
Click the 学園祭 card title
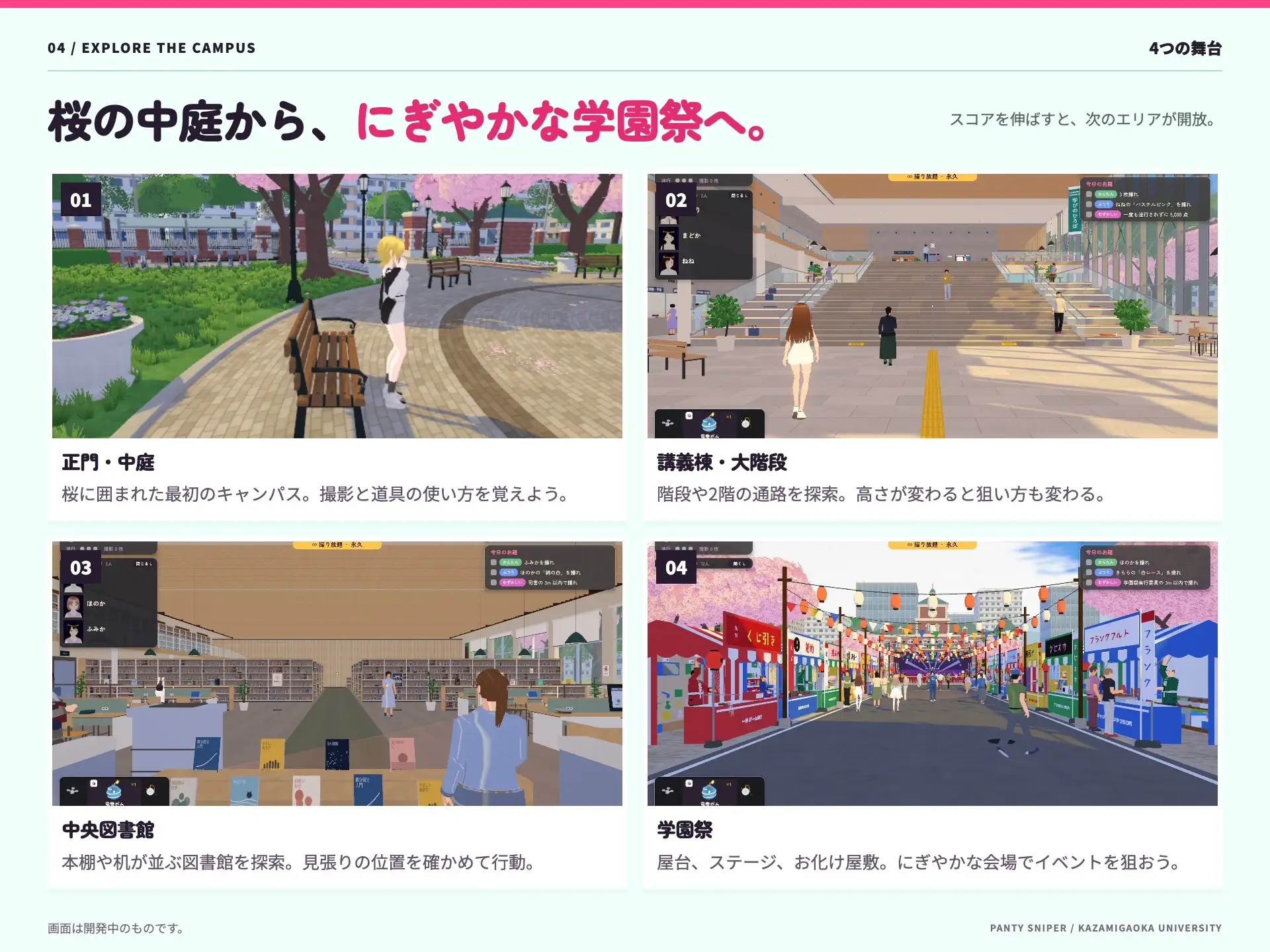coord(685,830)
